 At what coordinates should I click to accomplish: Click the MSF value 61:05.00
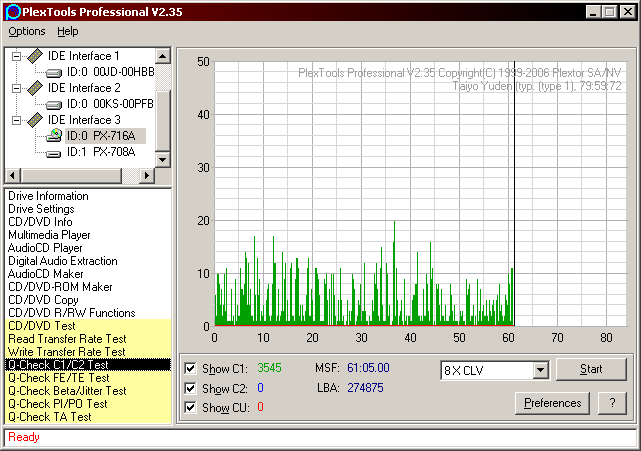point(368,368)
